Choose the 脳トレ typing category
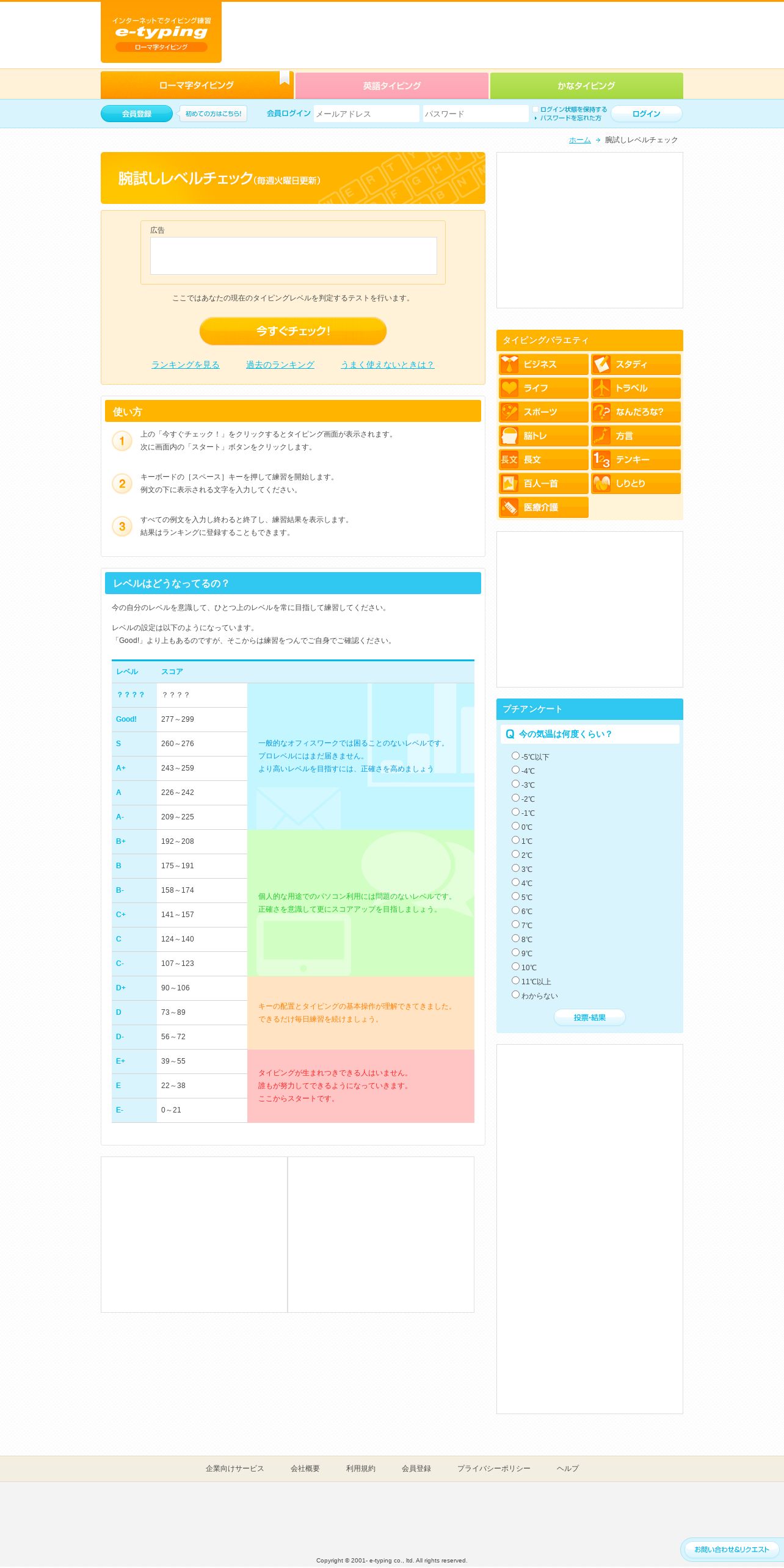The width and height of the screenshot is (784, 1568). 543,435
